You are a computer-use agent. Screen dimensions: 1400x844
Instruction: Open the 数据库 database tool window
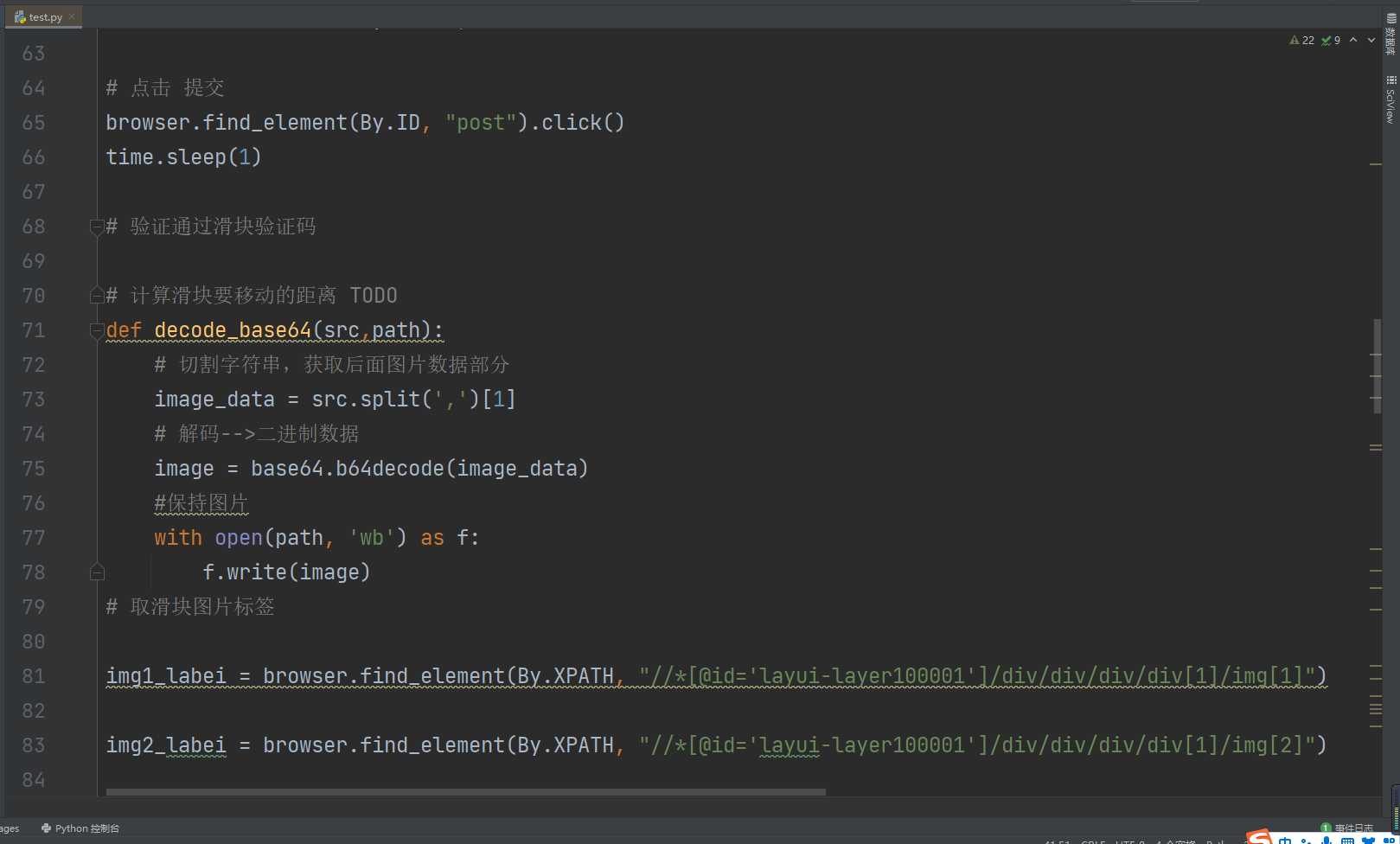coord(1390,35)
